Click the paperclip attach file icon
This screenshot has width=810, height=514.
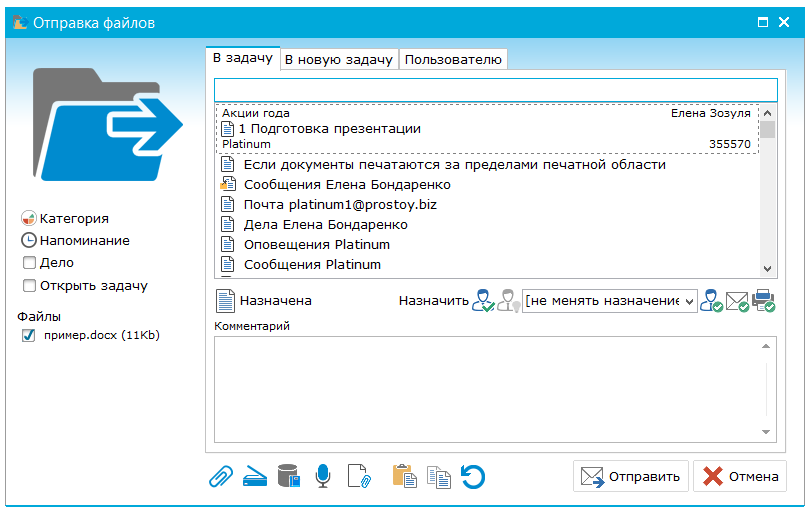point(221,476)
